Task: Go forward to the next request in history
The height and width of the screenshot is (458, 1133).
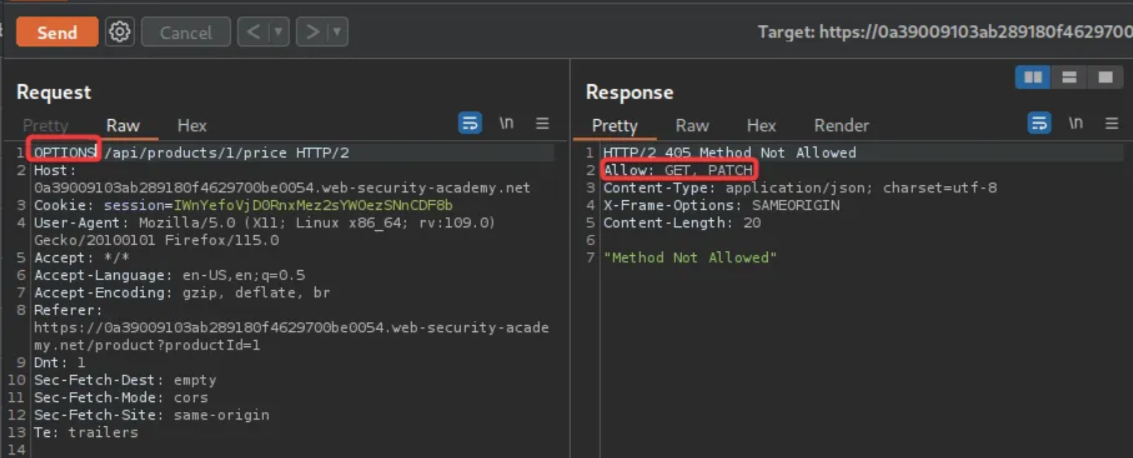Action: click(x=312, y=32)
